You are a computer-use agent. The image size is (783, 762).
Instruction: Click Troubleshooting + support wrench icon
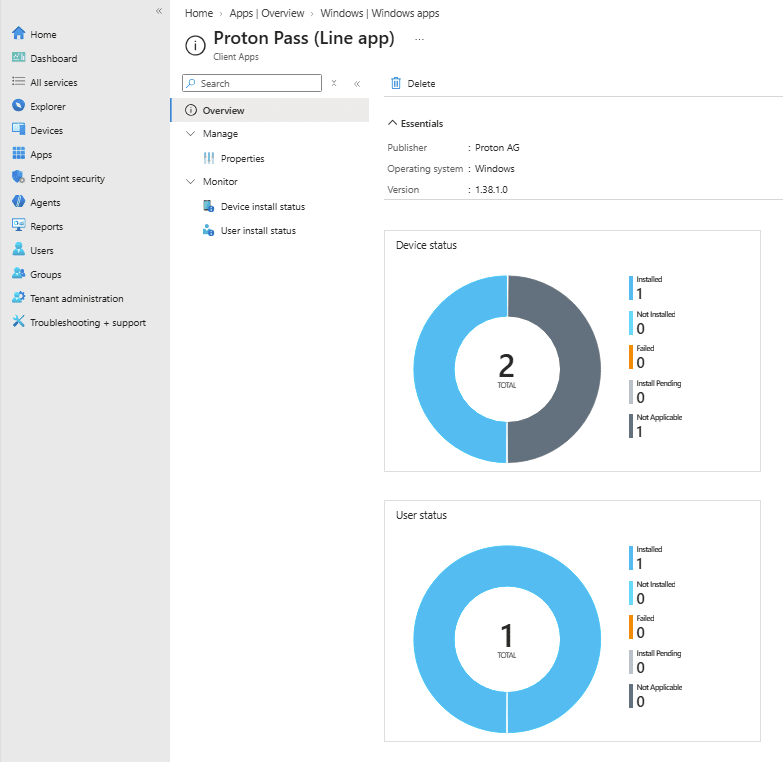coord(18,321)
